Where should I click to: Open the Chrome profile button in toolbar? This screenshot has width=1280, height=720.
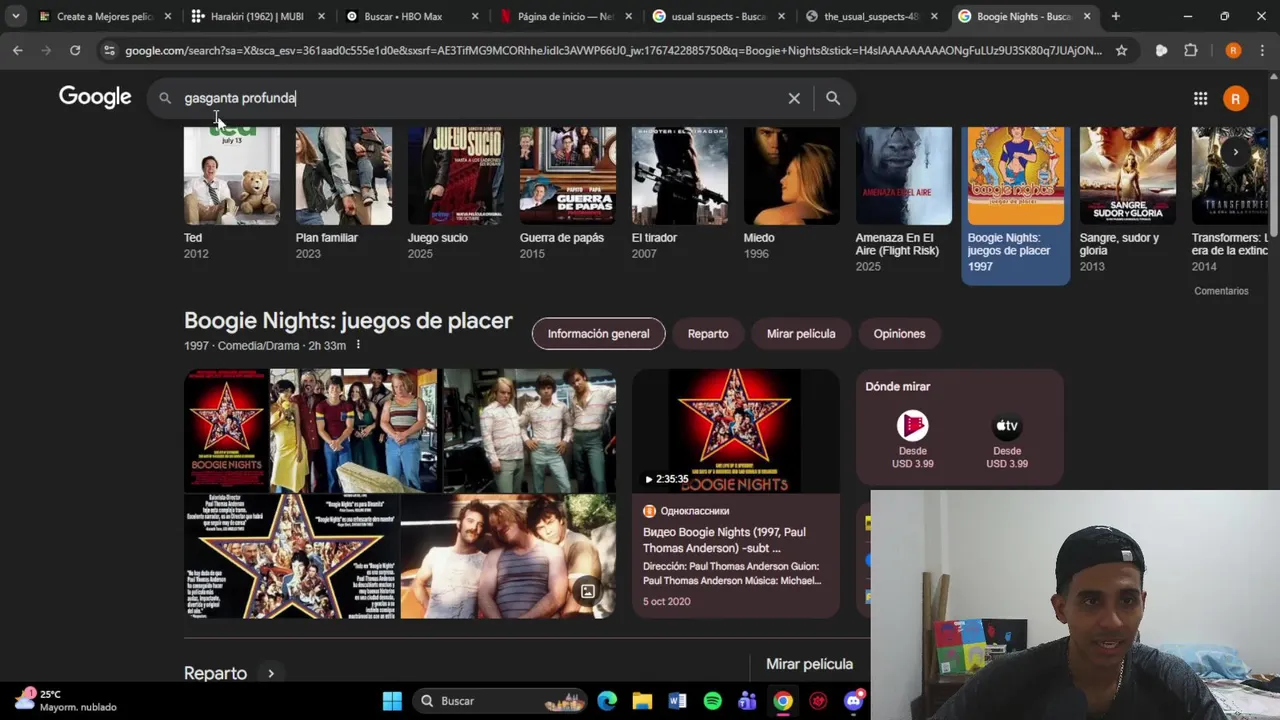pos(1233,50)
